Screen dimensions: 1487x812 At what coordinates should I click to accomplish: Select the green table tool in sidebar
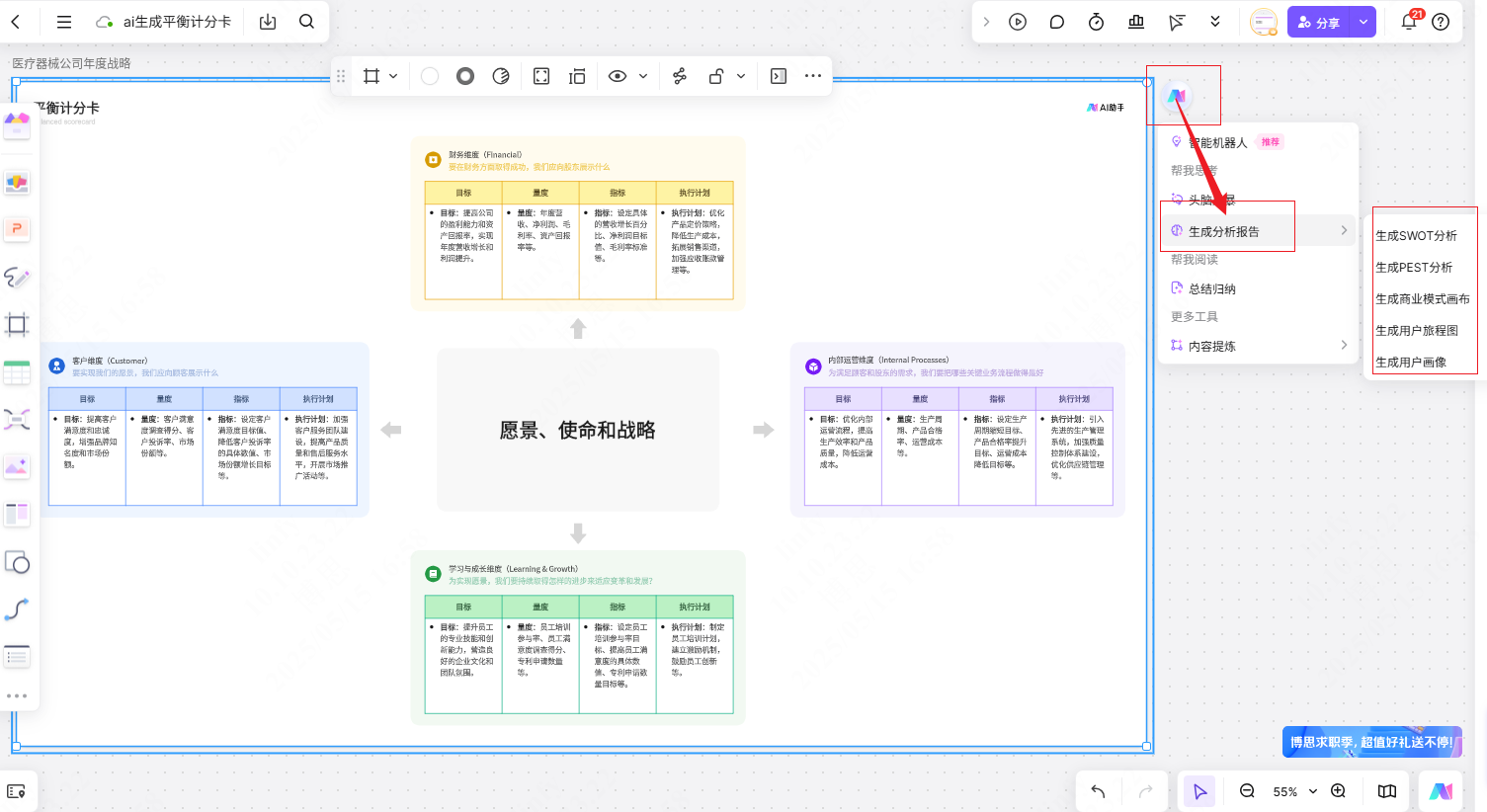pos(17,372)
